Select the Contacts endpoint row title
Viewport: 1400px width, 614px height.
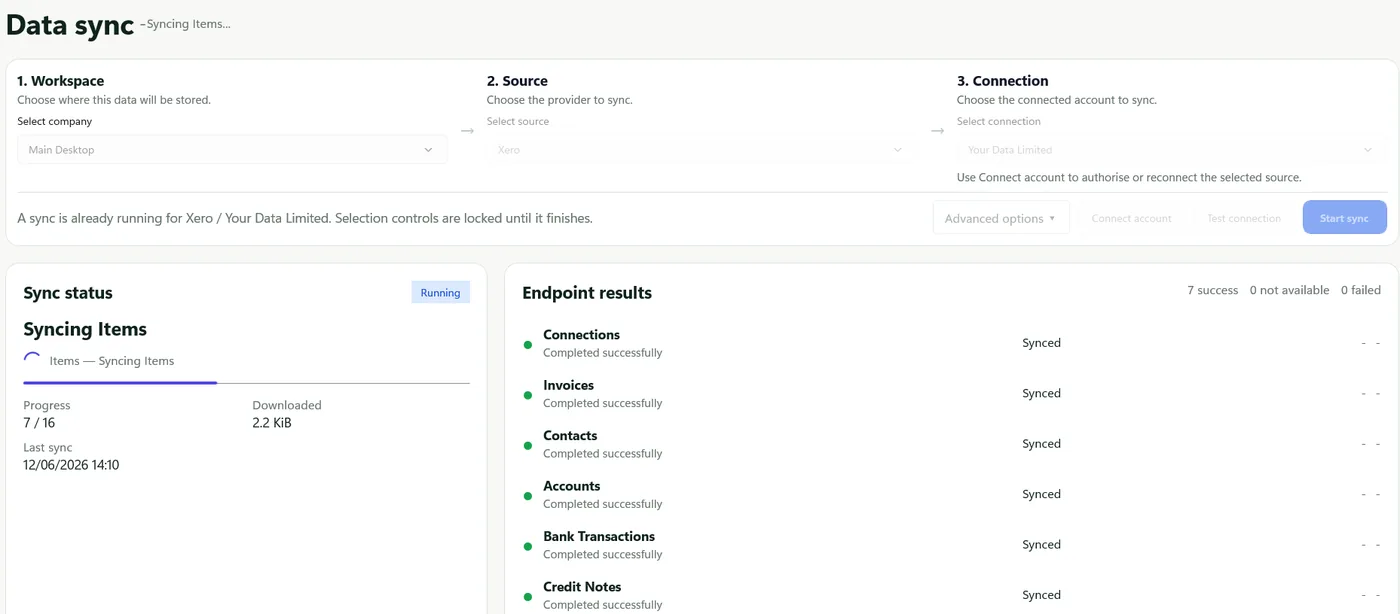pos(570,436)
